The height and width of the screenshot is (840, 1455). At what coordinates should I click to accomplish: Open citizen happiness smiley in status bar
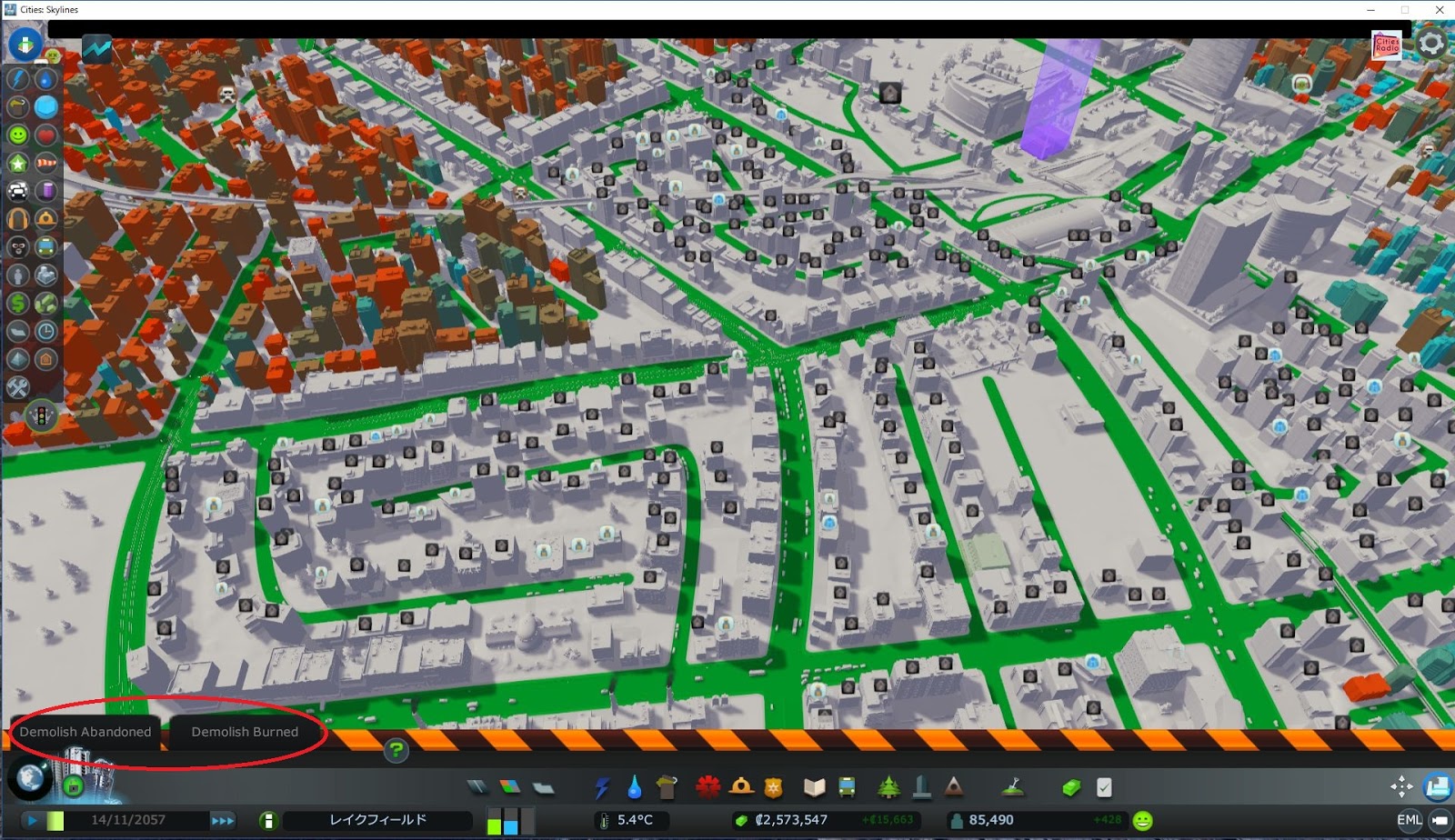(1143, 820)
